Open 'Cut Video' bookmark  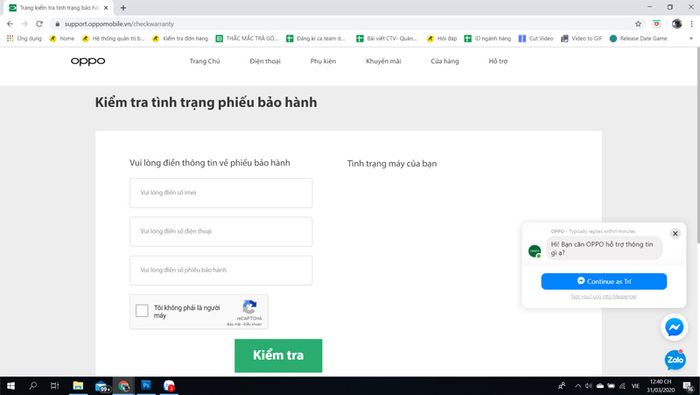point(536,38)
